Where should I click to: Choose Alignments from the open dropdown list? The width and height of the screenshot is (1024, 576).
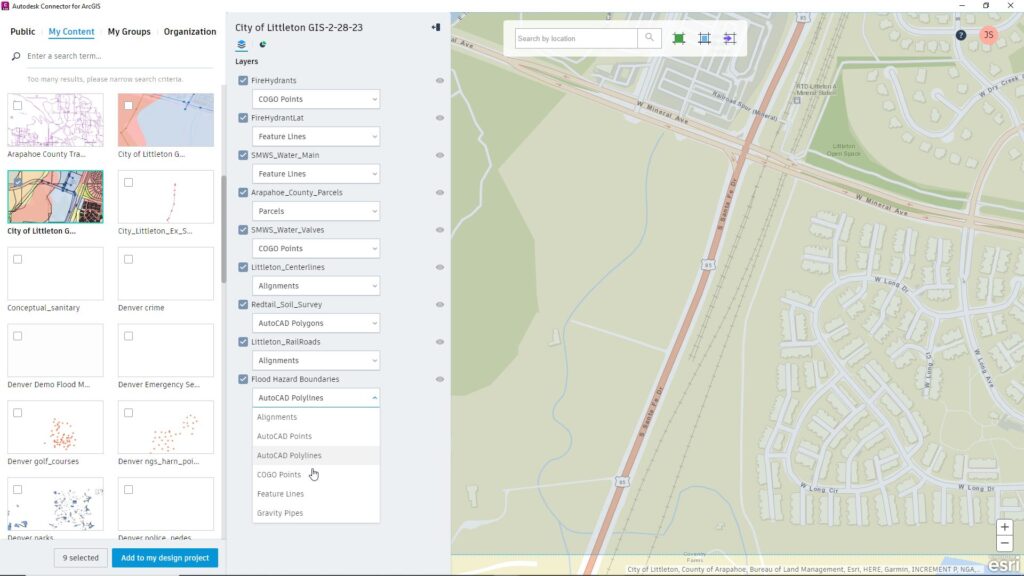(315, 417)
